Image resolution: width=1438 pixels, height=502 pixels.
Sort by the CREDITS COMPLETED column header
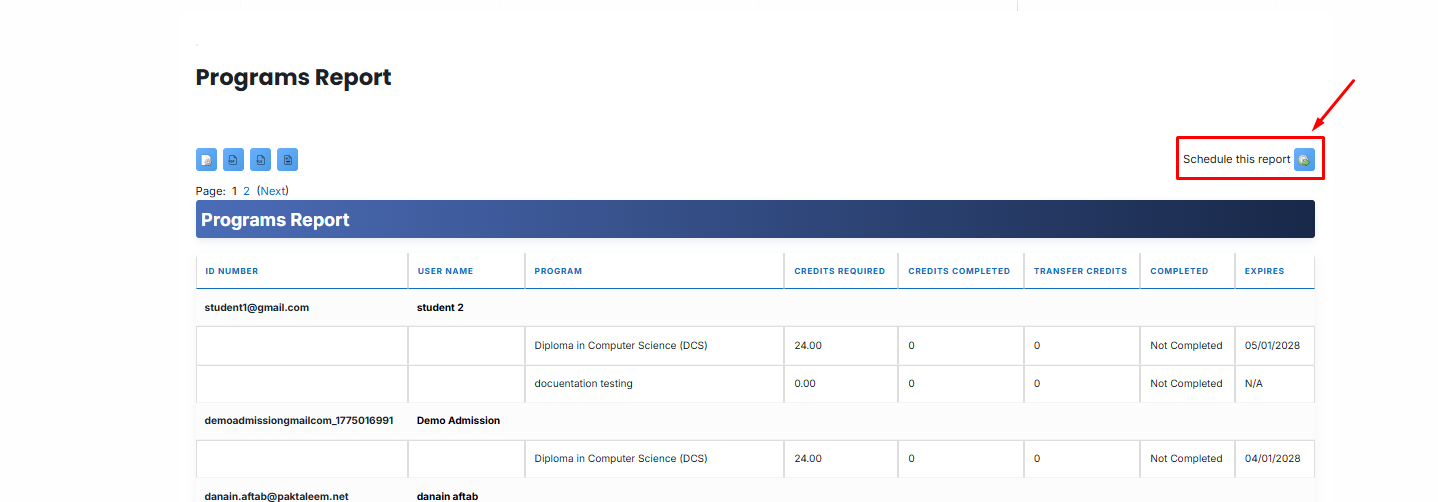959,271
